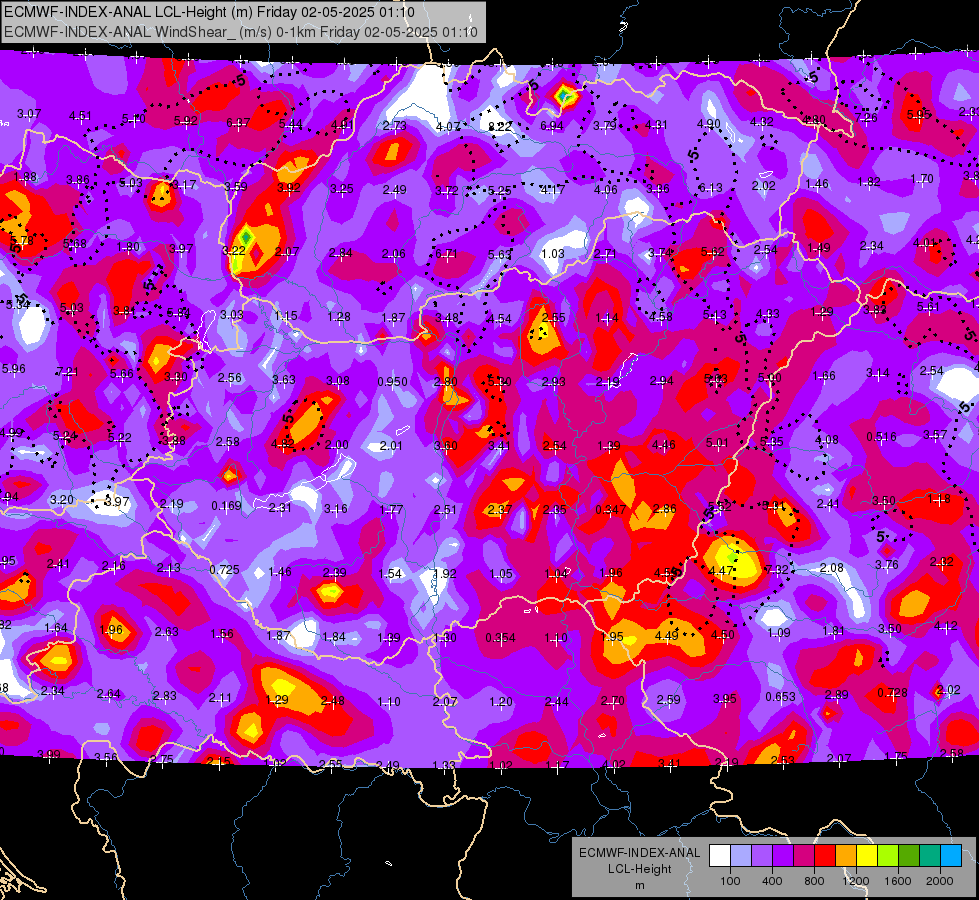The width and height of the screenshot is (979, 900).
Task: Click the grid value 4.90
Action: coord(709,124)
